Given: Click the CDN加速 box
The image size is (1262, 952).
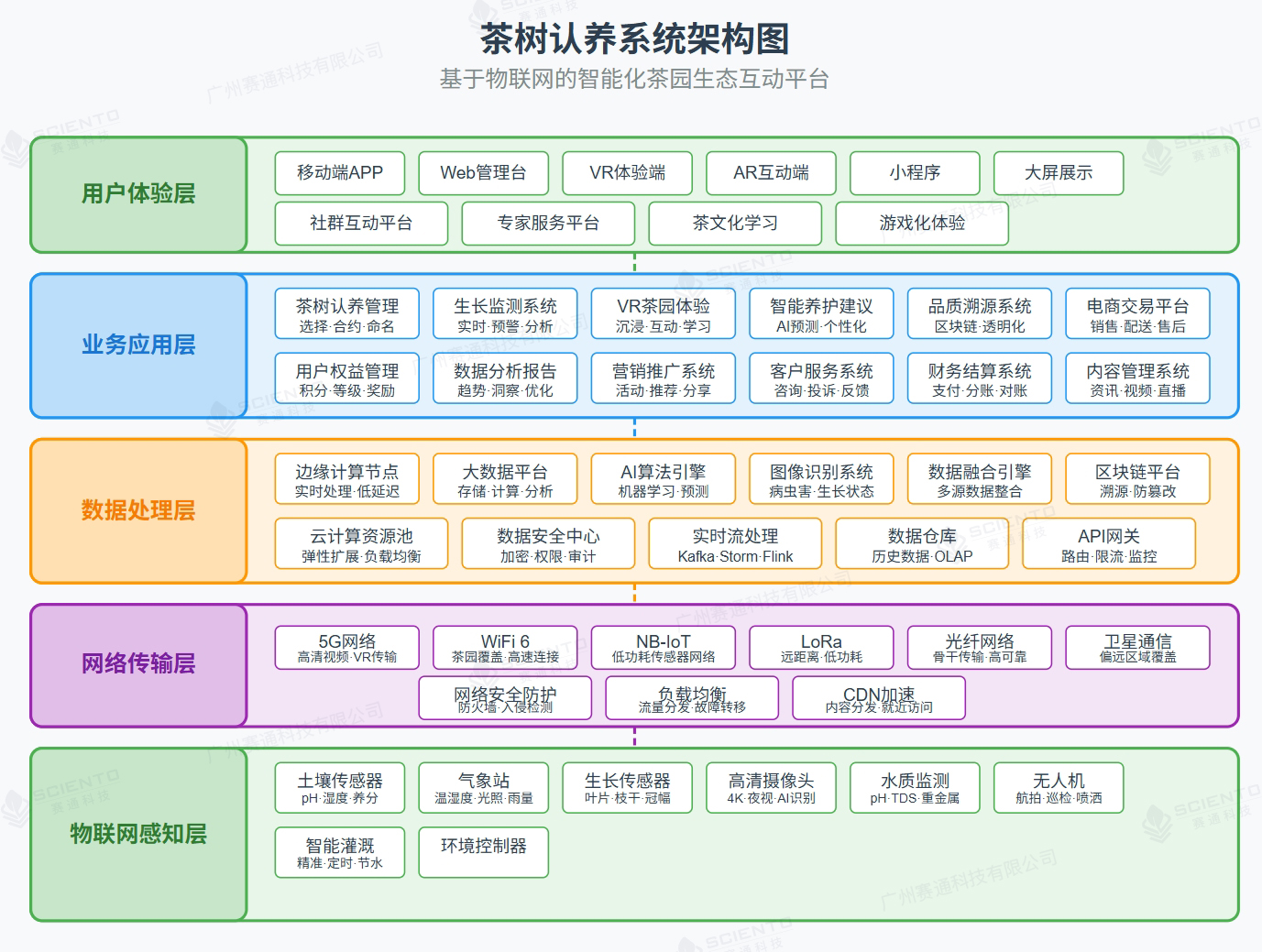Looking at the screenshot, I should (x=879, y=699).
